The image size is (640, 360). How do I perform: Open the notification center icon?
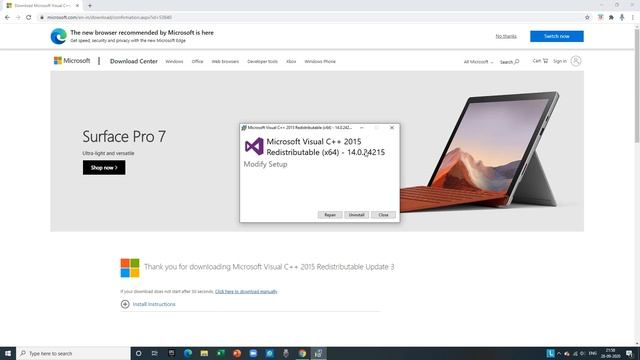[x=629, y=353]
